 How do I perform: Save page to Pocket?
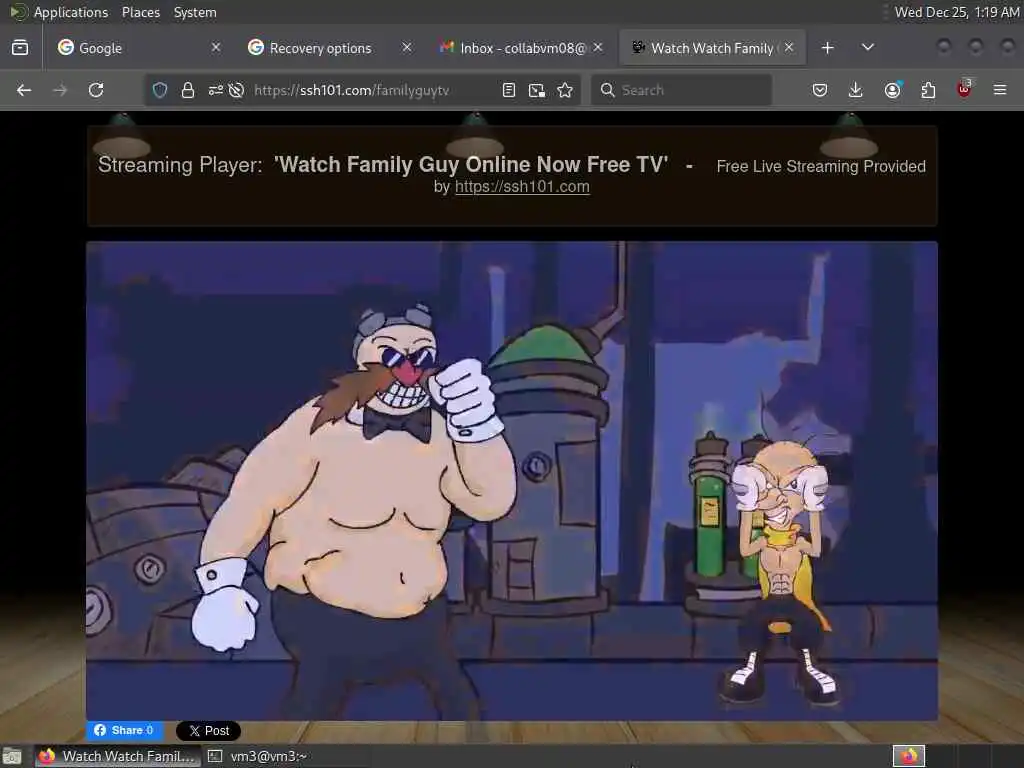[x=820, y=90]
